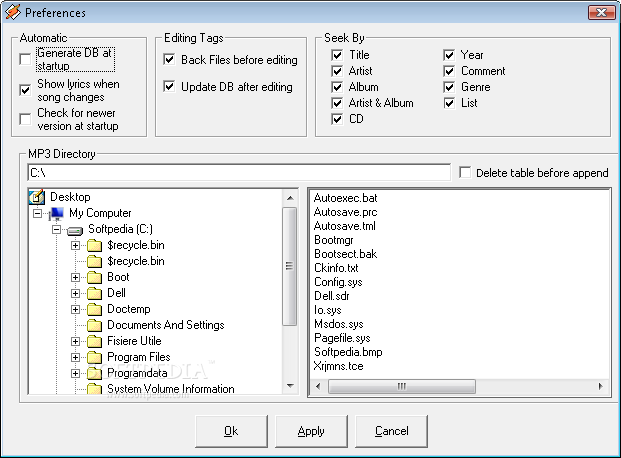Expand the Program Files folder node

(75, 357)
